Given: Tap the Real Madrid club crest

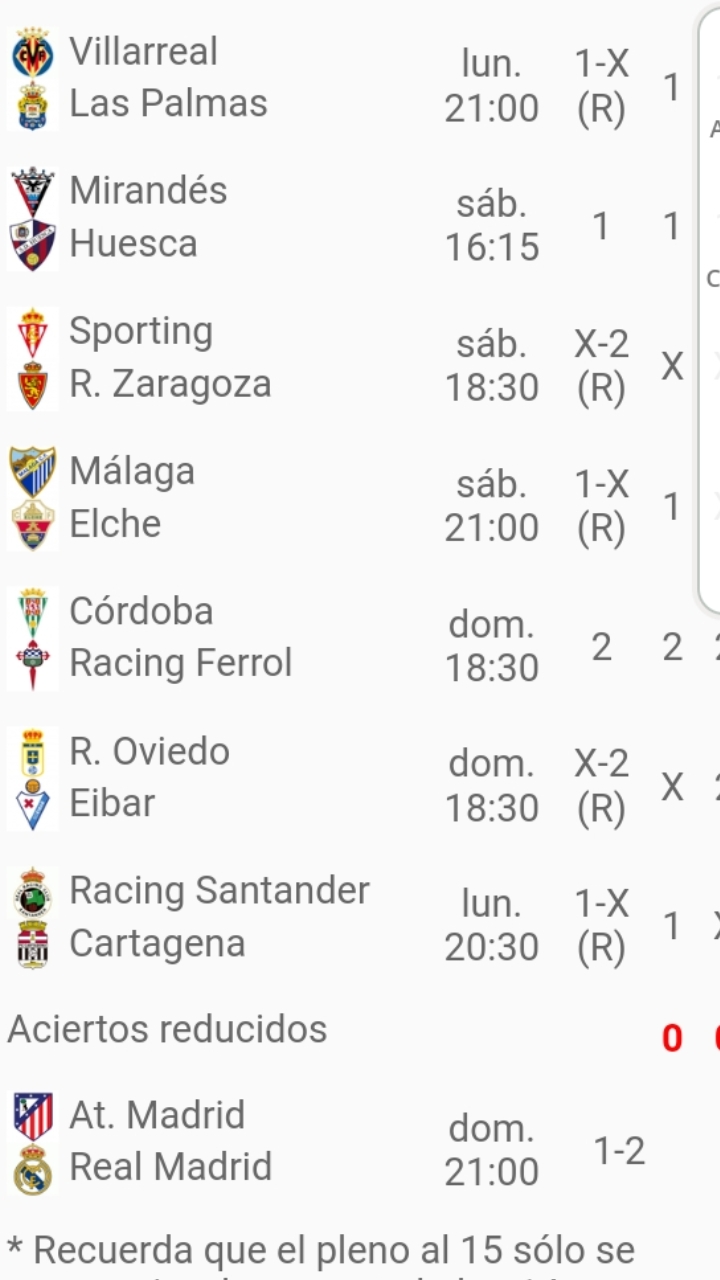Looking at the screenshot, I should tap(33, 1168).
